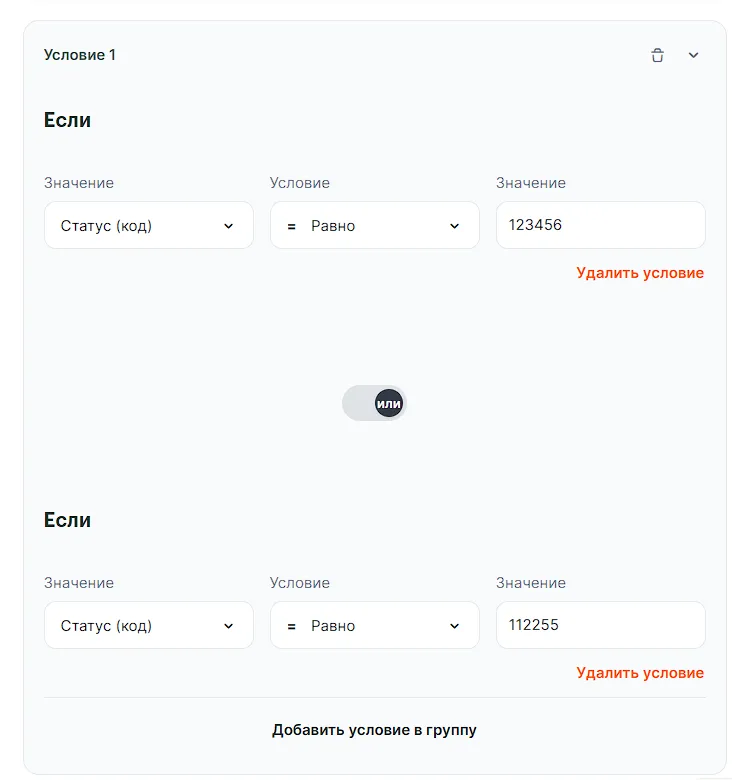Image resolution: width=732 pixels, height=780 pixels.
Task: Open the Равно dropdown next to 123456
Action: pos(374,226)
